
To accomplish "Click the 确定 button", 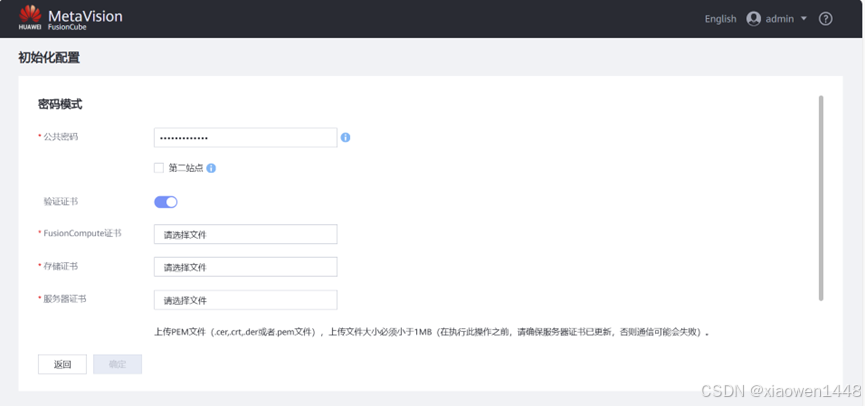I will (x=118, y=364).
